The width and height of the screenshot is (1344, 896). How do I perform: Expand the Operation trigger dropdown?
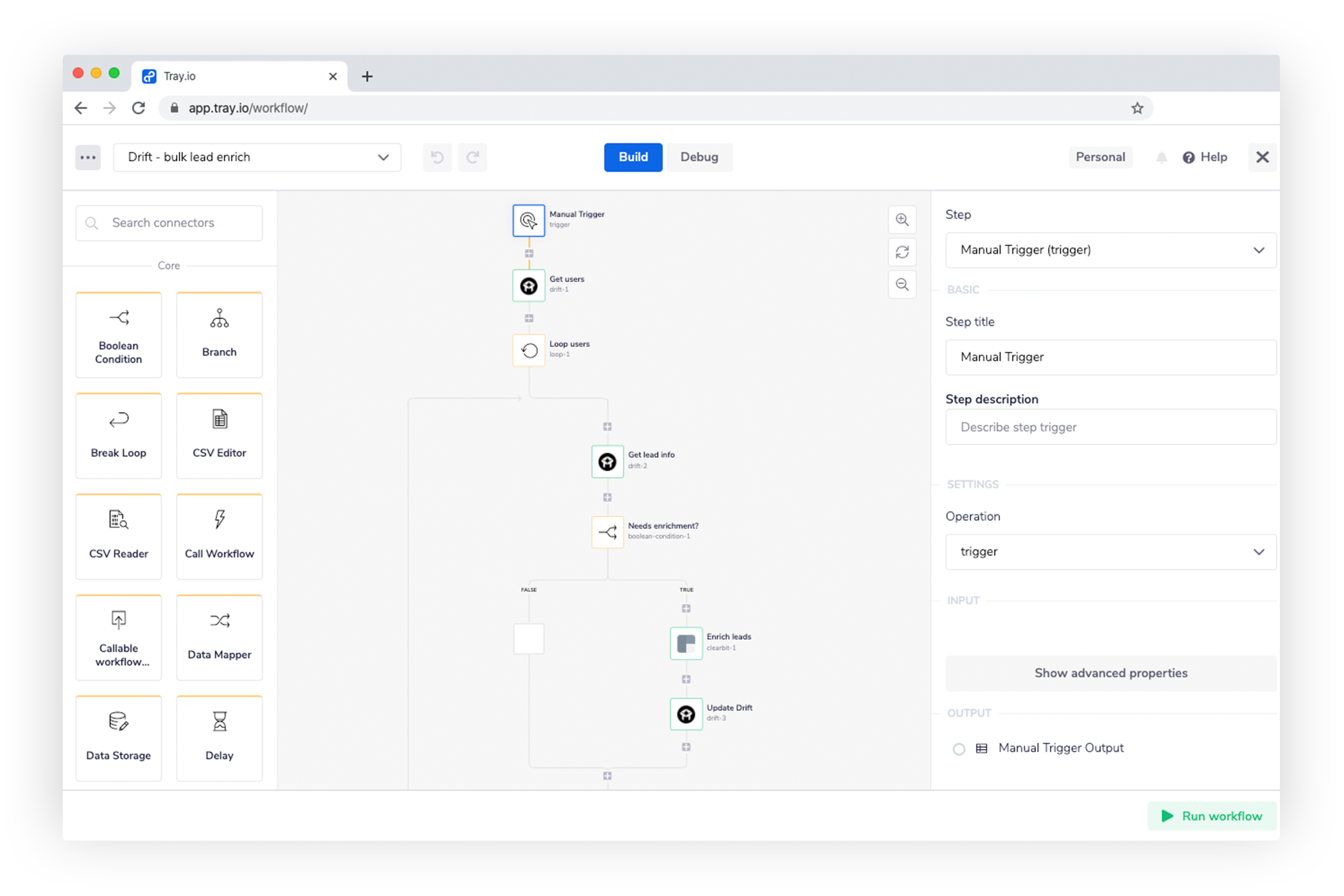point(1110,551)
